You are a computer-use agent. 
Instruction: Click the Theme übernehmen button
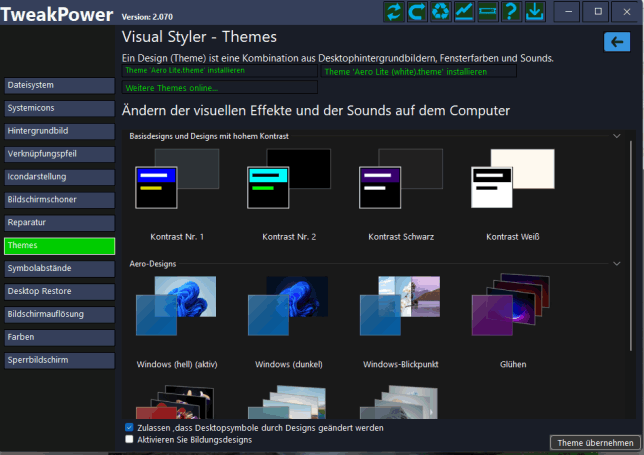coord(595,442)
